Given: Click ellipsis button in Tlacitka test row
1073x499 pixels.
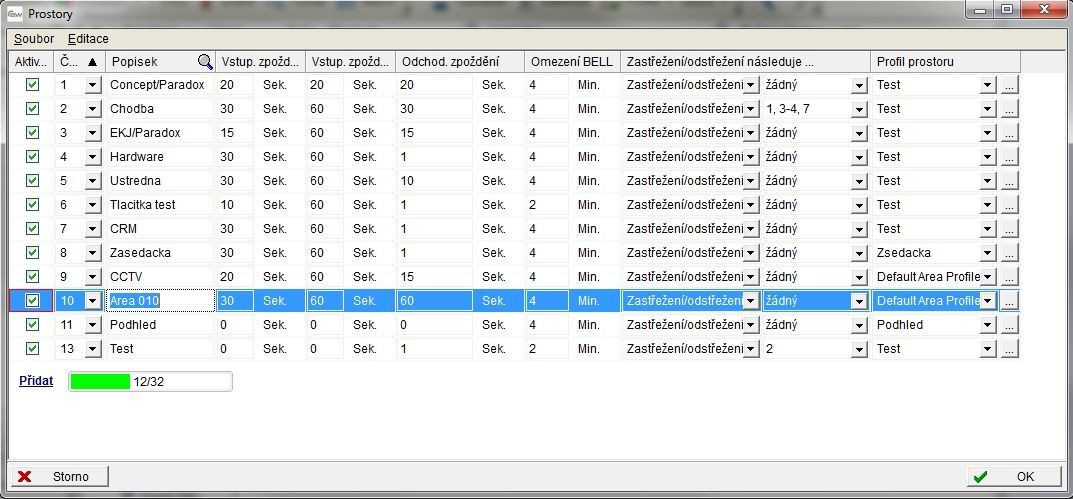Looking at the screenshot, I should 1009,205.
